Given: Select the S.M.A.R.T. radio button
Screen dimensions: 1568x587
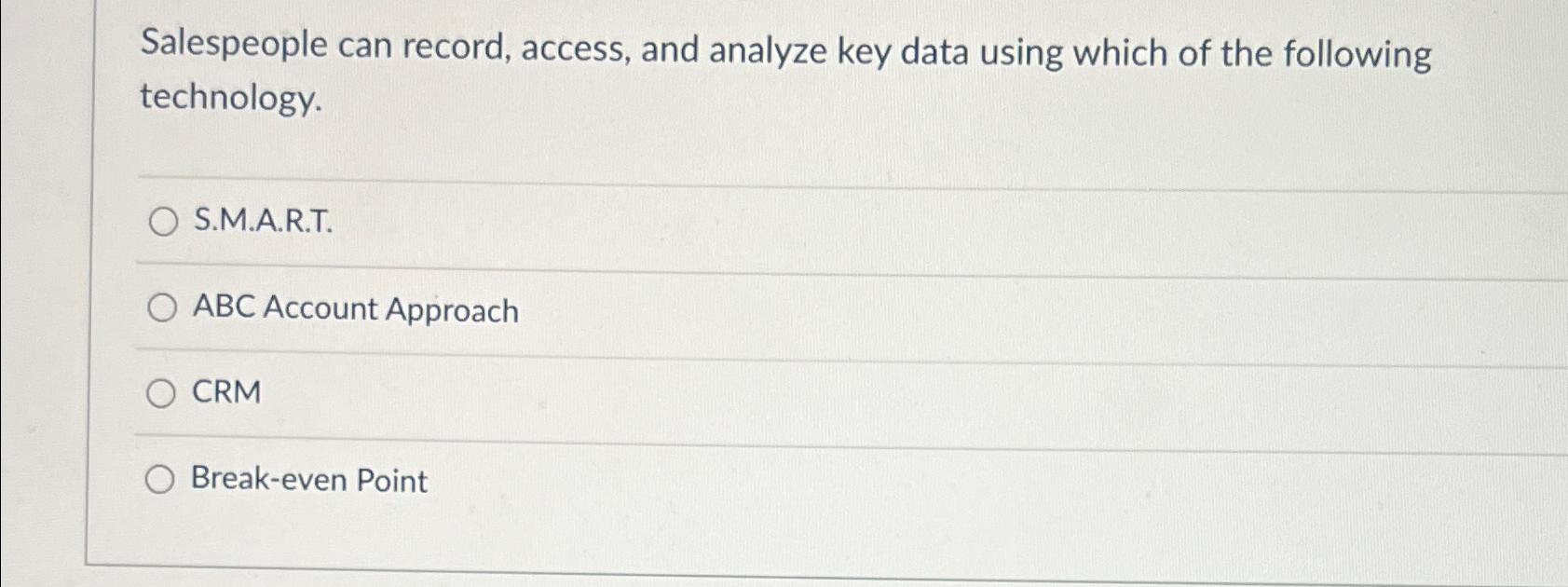Looking at the screenshot, I should 163,223.
